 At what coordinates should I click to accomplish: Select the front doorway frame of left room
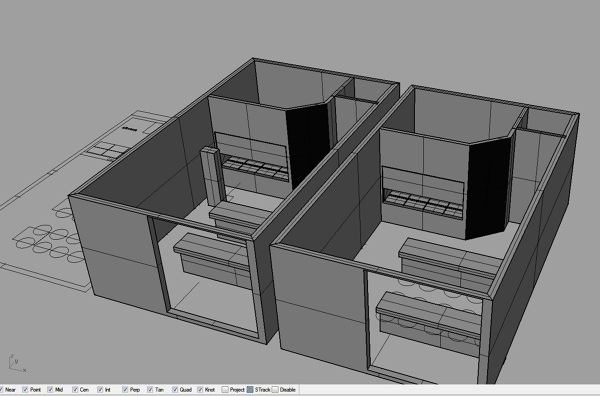point(209,279)
